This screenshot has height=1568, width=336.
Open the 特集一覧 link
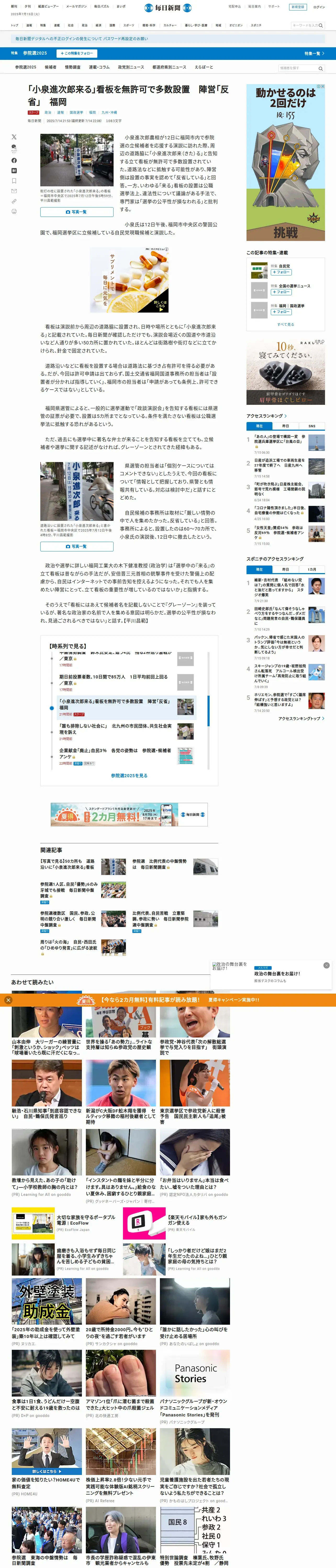(x=314, y=54)
